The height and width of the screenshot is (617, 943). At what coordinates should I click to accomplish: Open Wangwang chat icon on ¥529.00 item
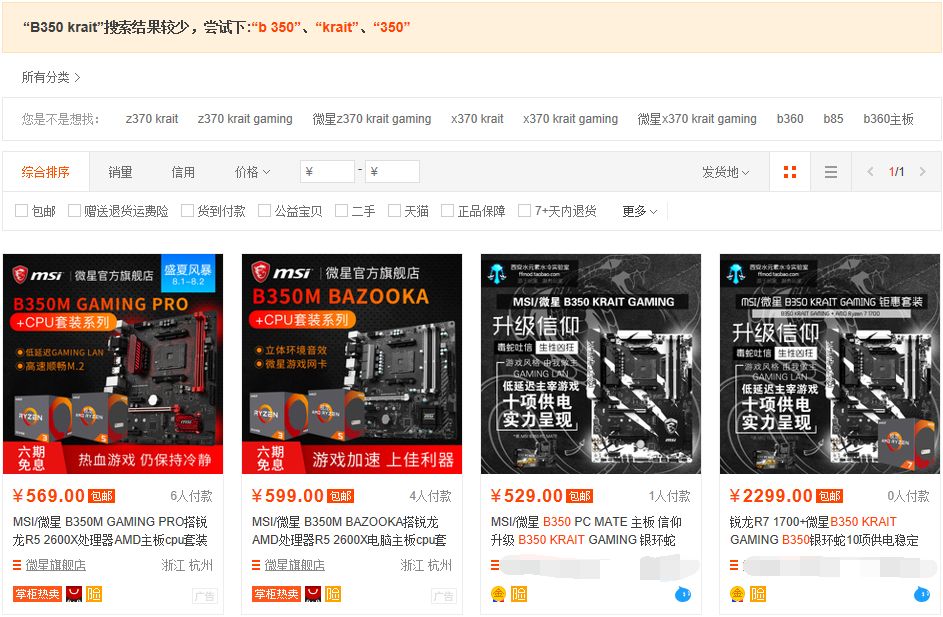click(683, 595)
